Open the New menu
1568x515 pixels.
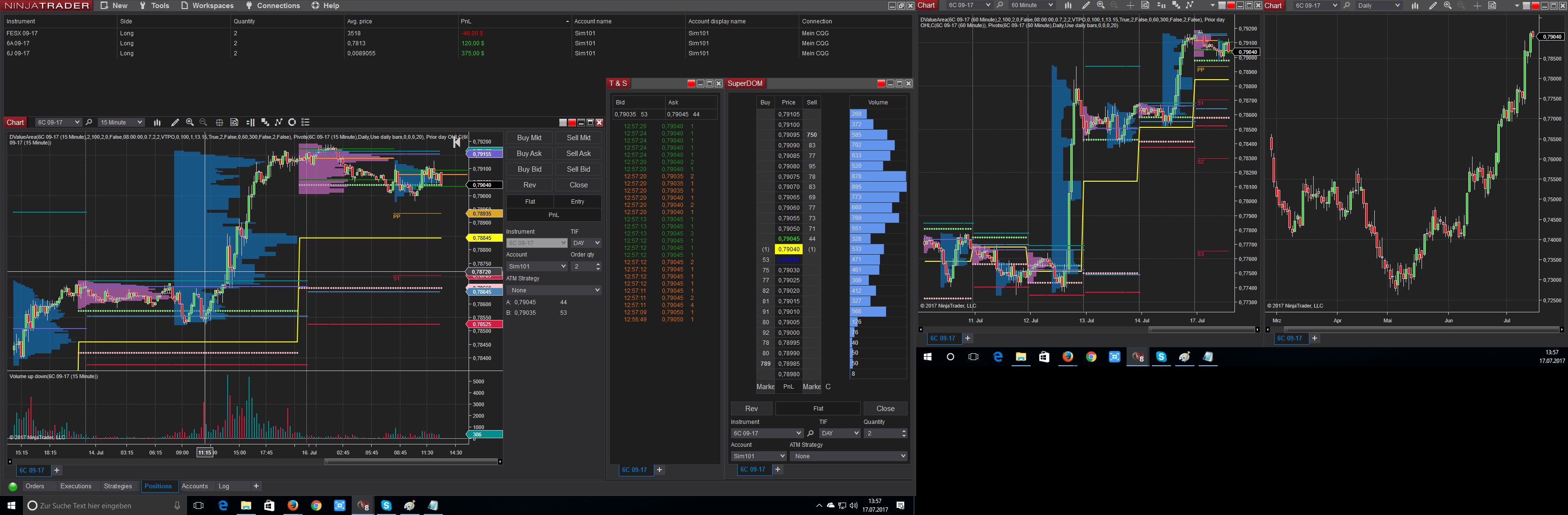coord(114,5)
